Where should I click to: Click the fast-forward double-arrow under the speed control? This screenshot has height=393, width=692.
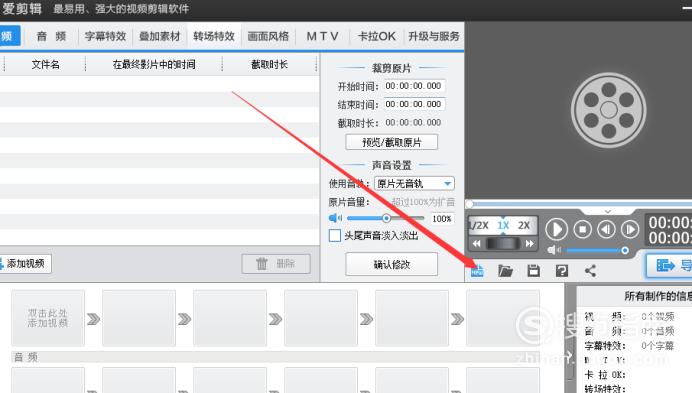(x=530, y=243)
